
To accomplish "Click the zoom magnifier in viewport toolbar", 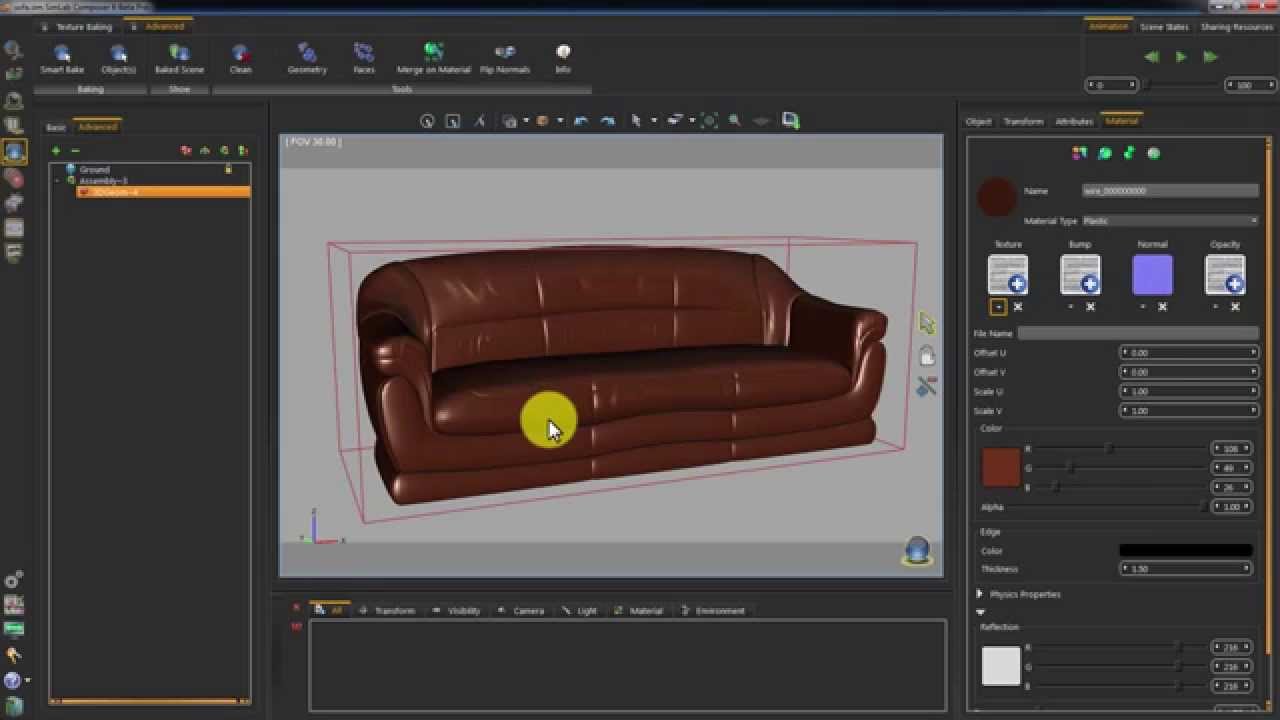I will point(735,121).
